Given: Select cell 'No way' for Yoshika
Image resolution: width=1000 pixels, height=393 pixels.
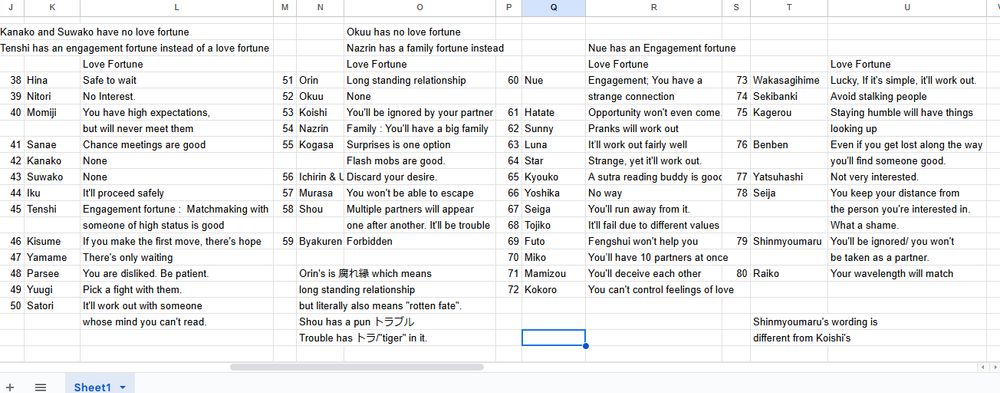Looking at the screenshot, I should tap(654, 193).
